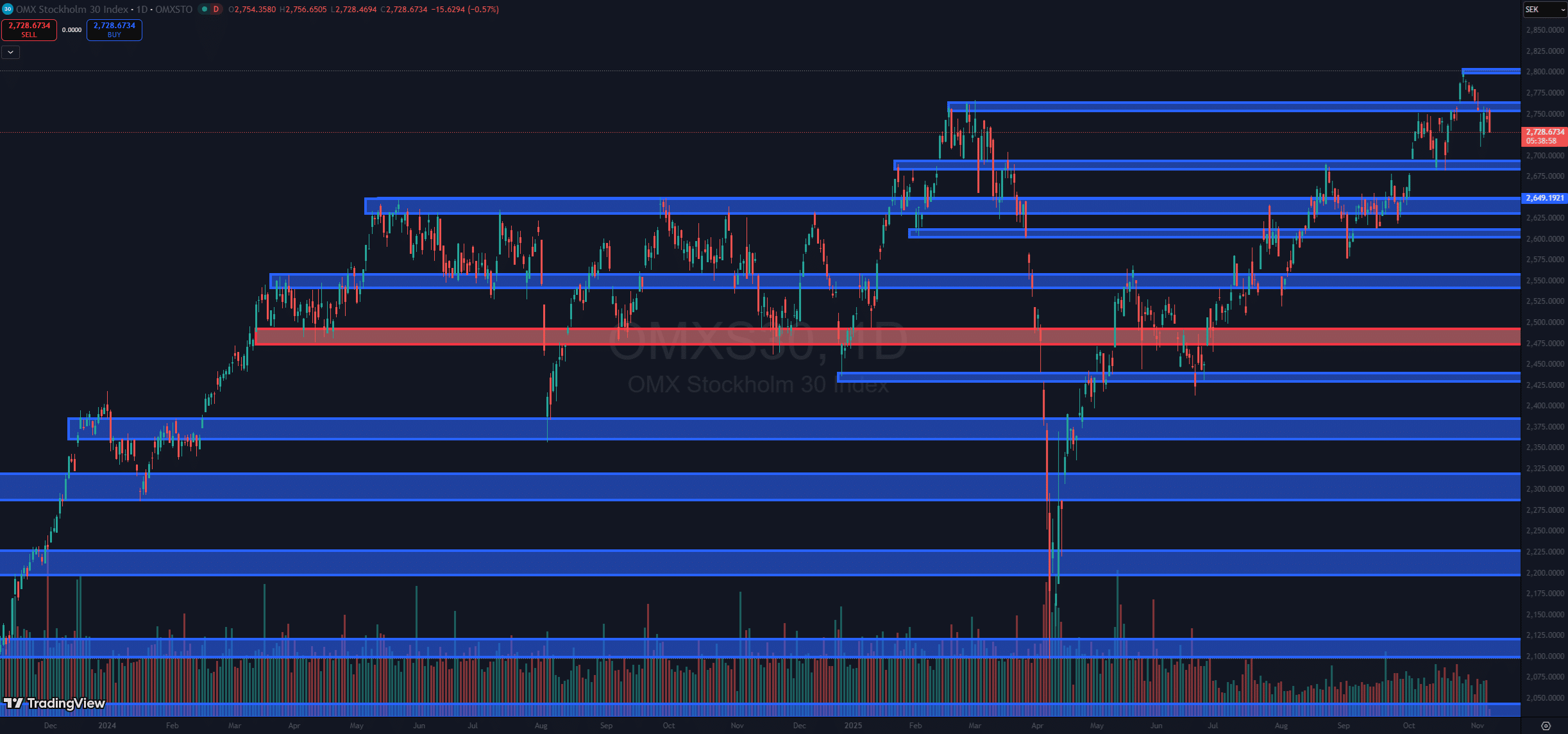
Task: Click the OMX Stockholm 30 symbol logo
Action: (8, 9)
